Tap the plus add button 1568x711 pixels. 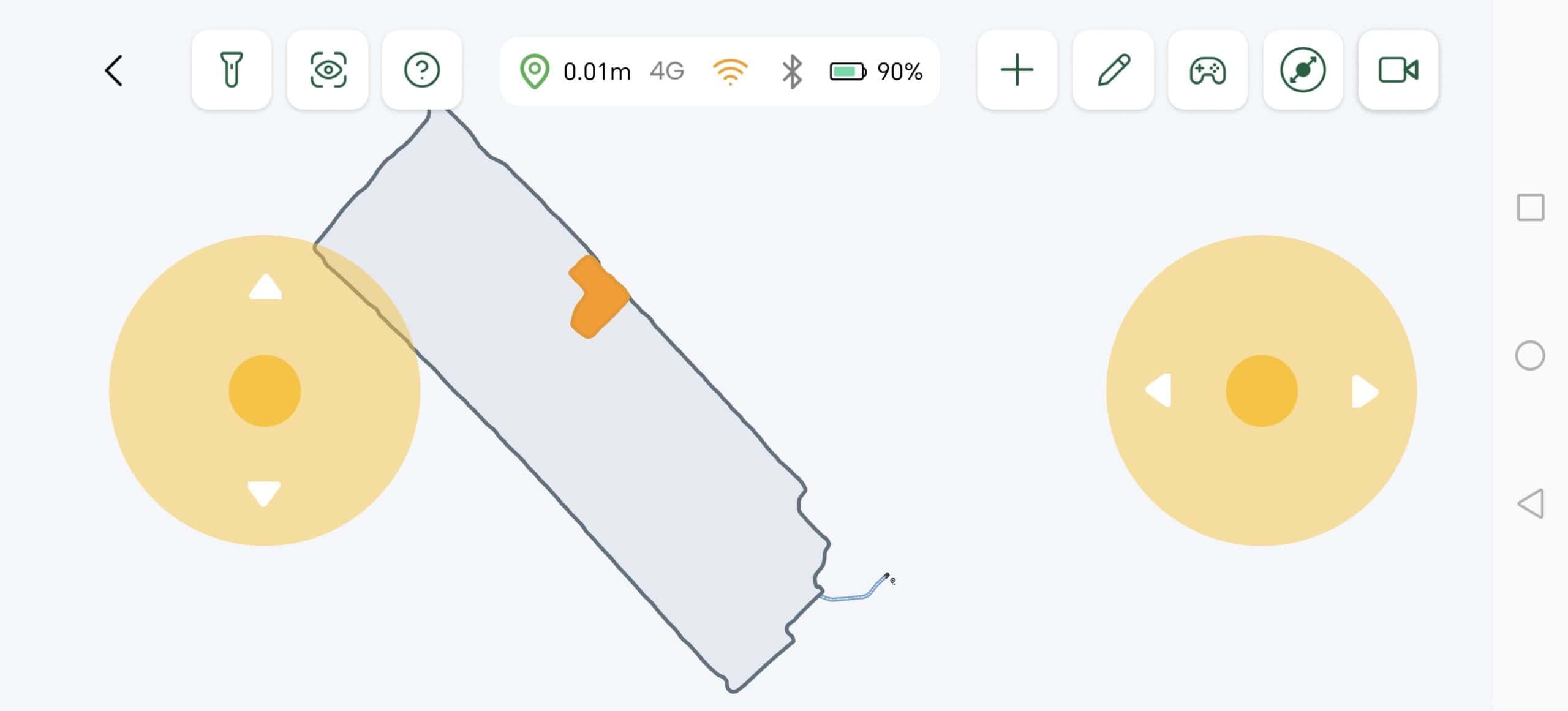pos(1017,70)
